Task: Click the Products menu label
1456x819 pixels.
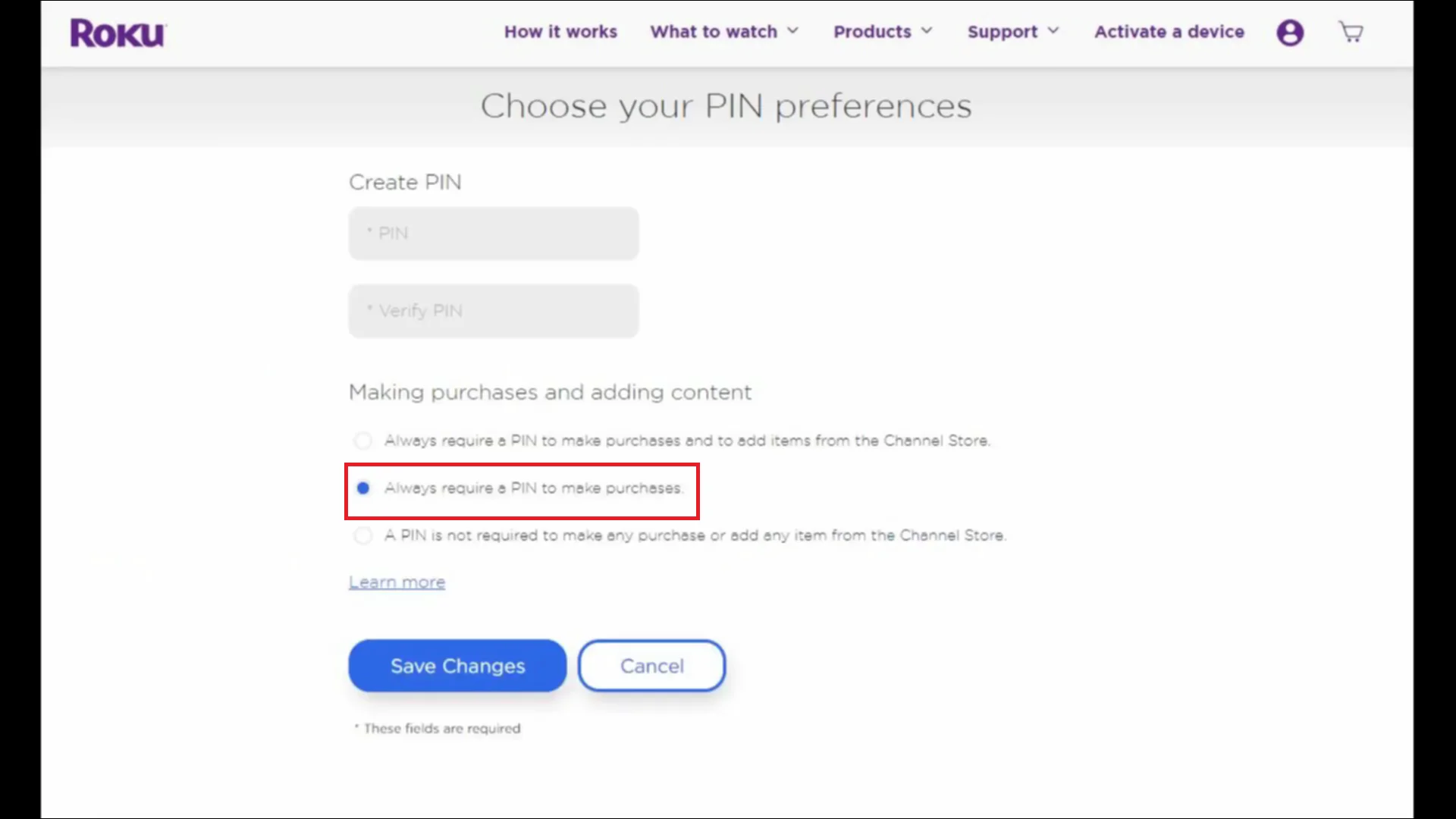Action: tap(872, 32)
